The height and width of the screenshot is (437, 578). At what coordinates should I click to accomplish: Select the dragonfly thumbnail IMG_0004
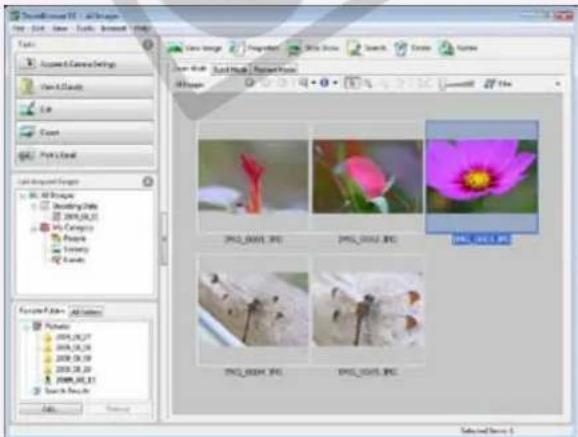tap(253, 309)
